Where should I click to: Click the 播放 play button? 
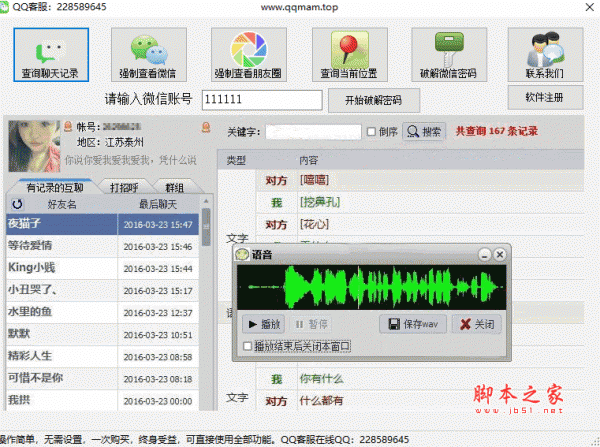[264, 325]
